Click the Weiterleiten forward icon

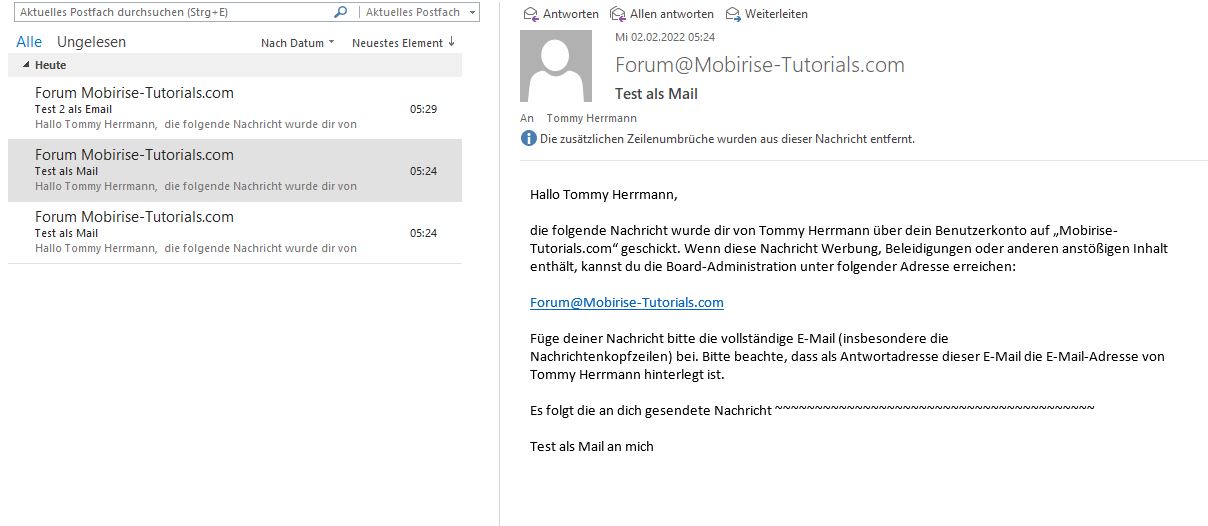point(733,14)
